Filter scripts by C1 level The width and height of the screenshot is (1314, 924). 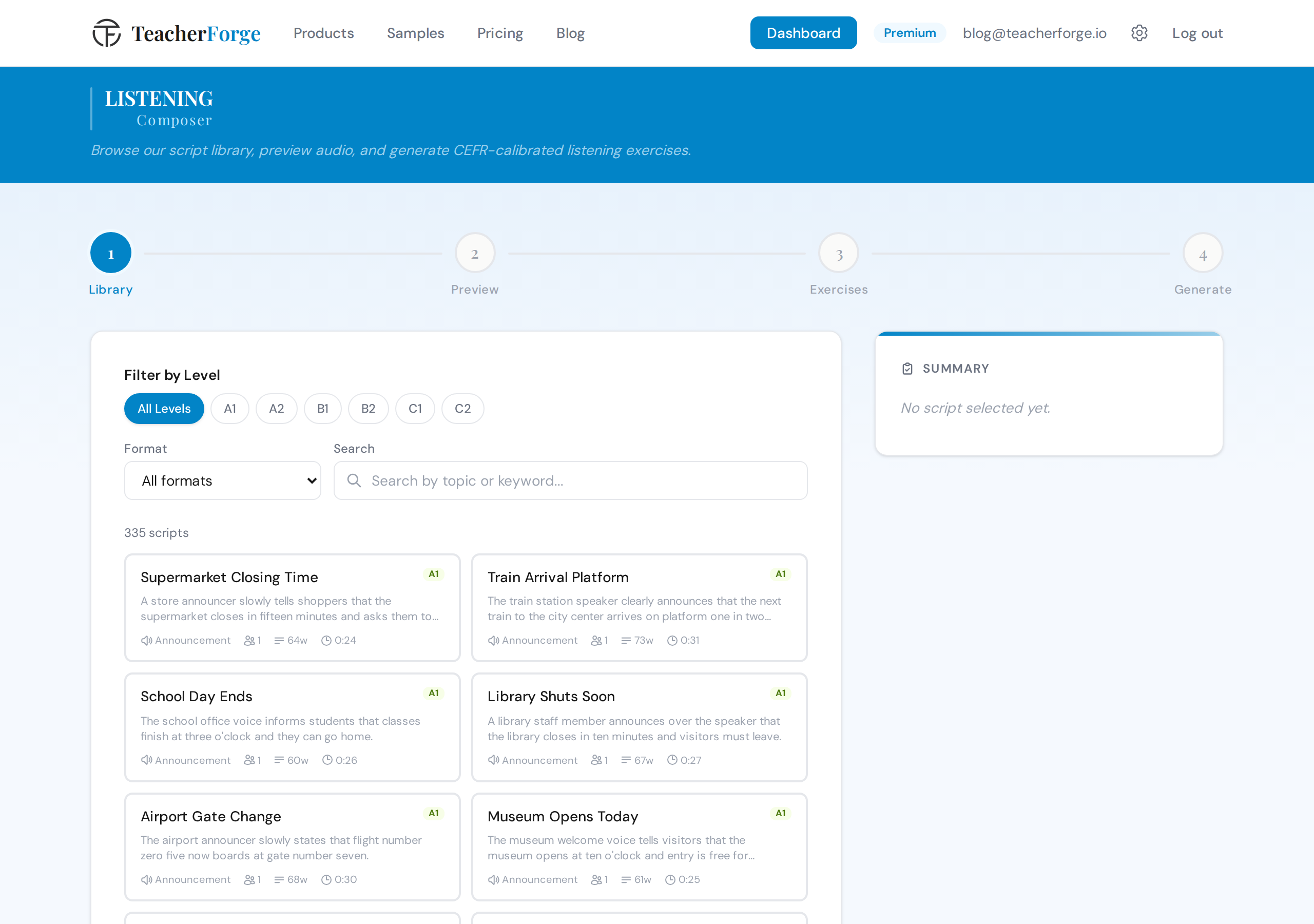[415, 408]
